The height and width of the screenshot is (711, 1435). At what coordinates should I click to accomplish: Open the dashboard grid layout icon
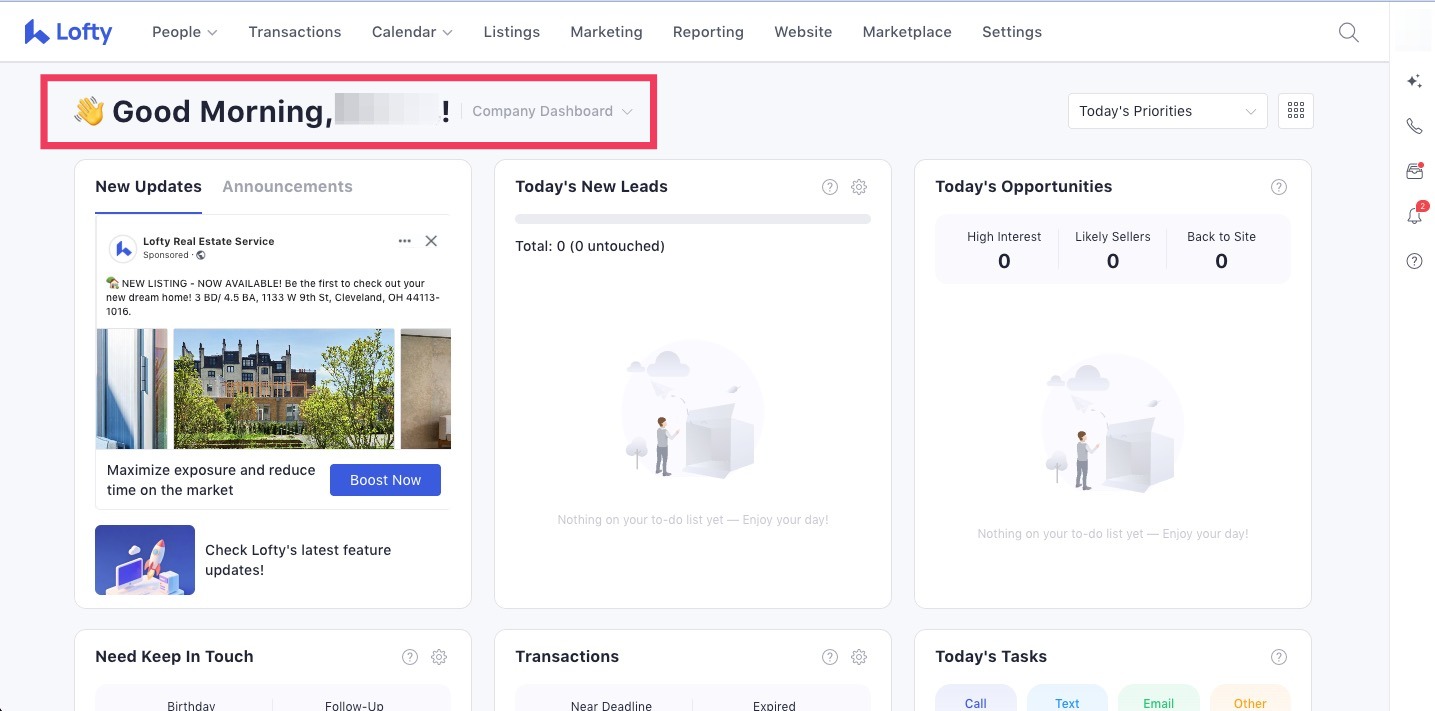coord(1296,111)
